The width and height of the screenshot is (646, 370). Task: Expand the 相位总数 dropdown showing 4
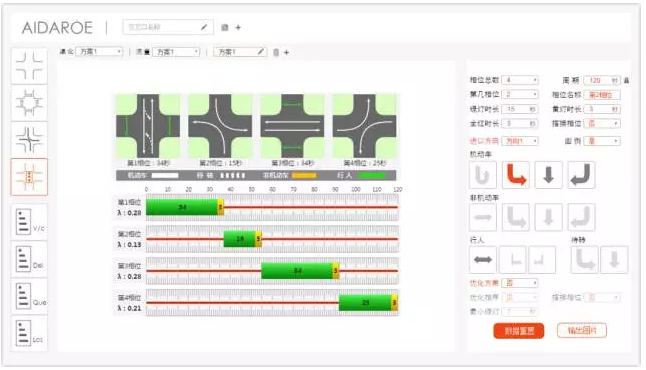pyautogui.click(x=520, y=80)
